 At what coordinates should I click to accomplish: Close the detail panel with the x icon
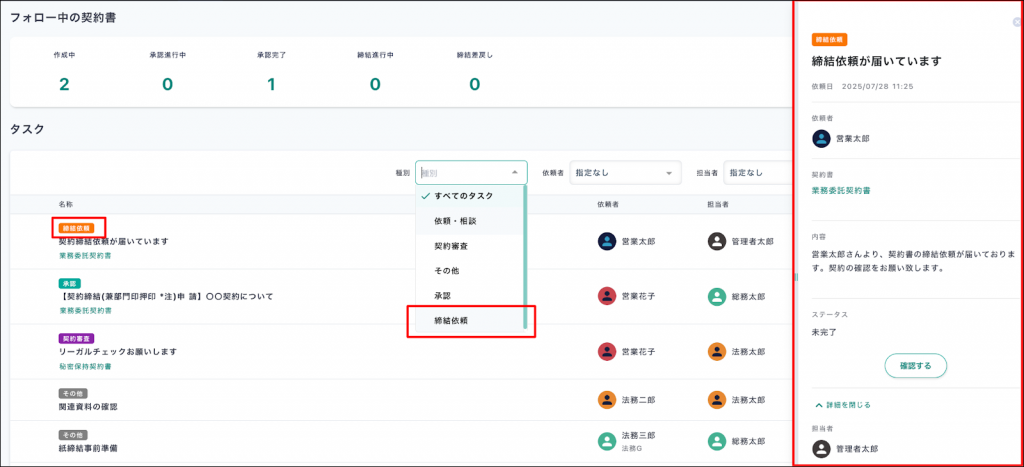(x=1017, y=22)
